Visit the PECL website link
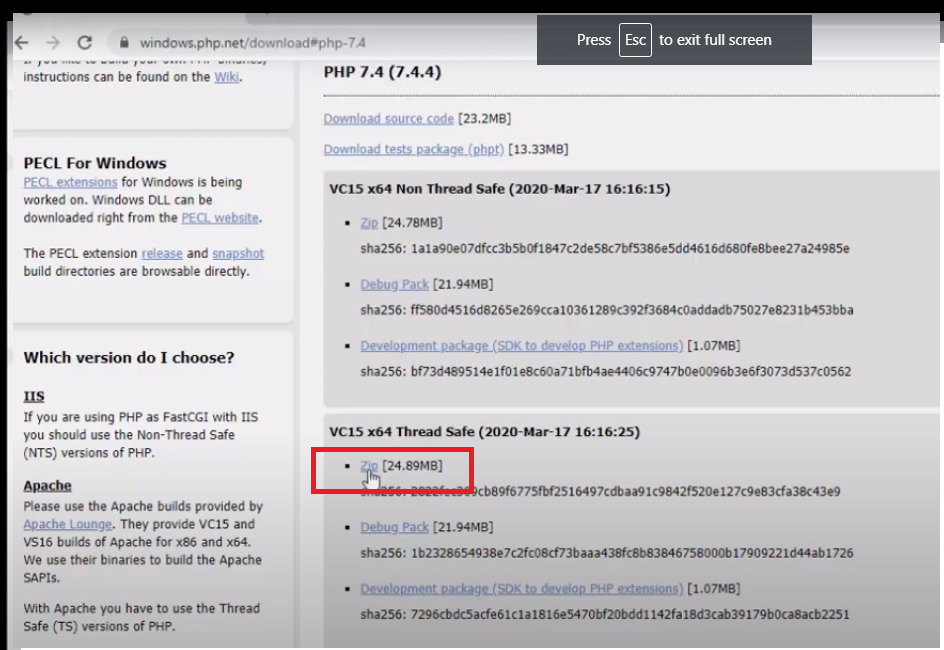This screenshot has width=944, height=650. click(x=219, y=217)
